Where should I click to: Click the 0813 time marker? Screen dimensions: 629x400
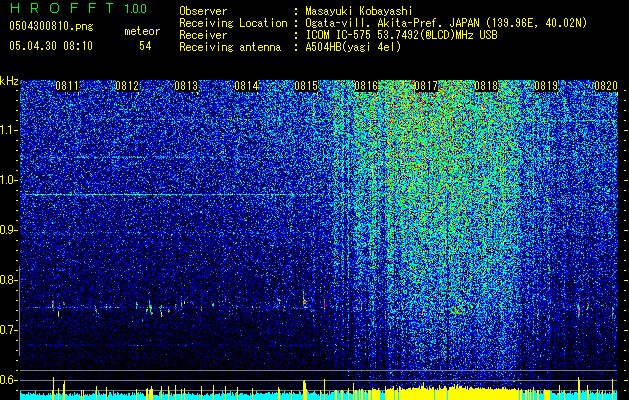click(x=187, y=86)
